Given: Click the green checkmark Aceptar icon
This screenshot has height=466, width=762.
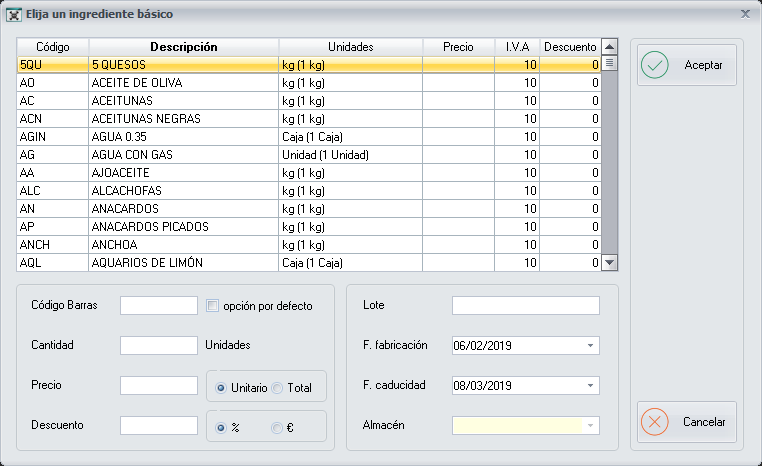Looking at the screenshot, I should click(655, 65).
